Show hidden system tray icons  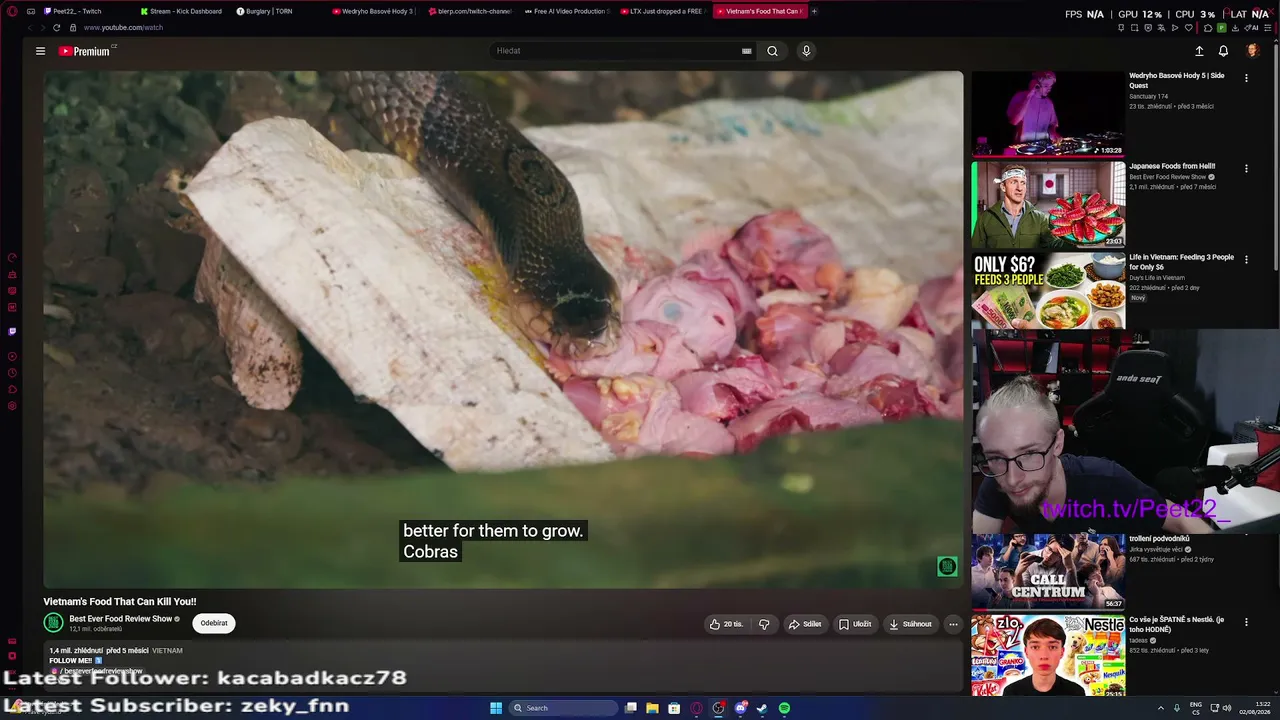point(1161,708)
